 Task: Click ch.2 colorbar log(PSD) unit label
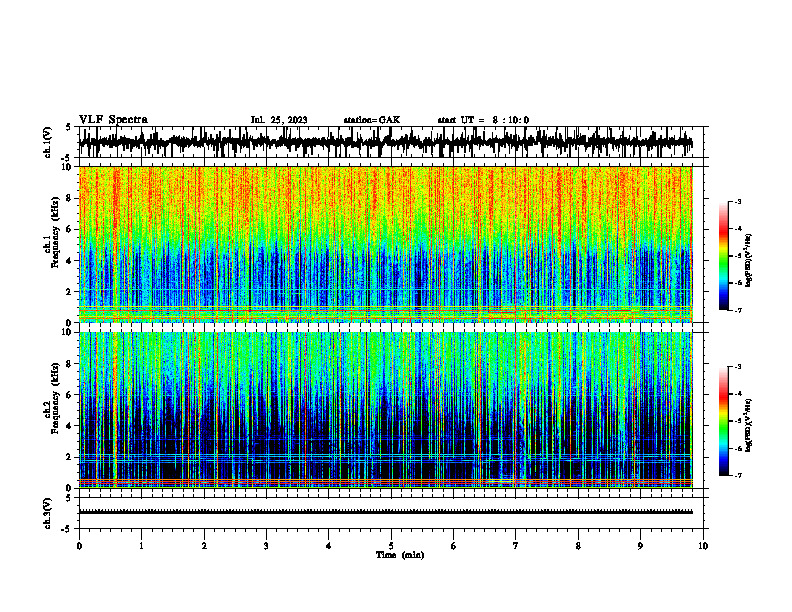click(749, 425)
